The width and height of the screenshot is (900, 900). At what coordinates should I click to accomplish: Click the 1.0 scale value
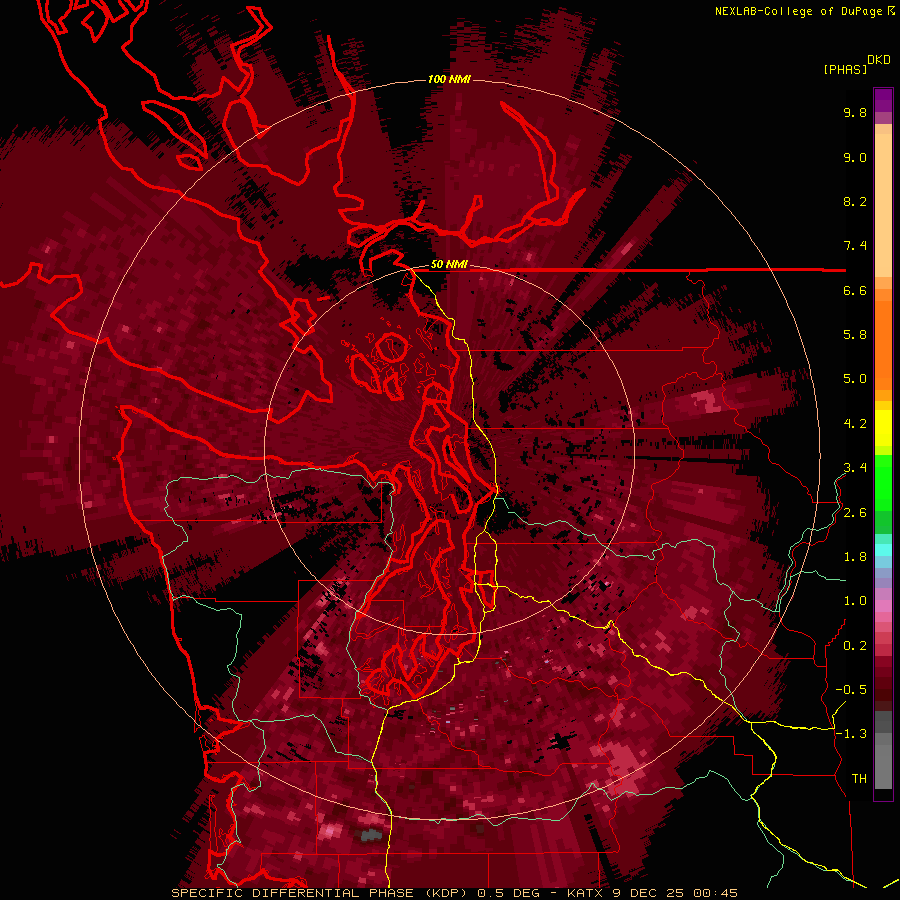(x=855, y=601)
